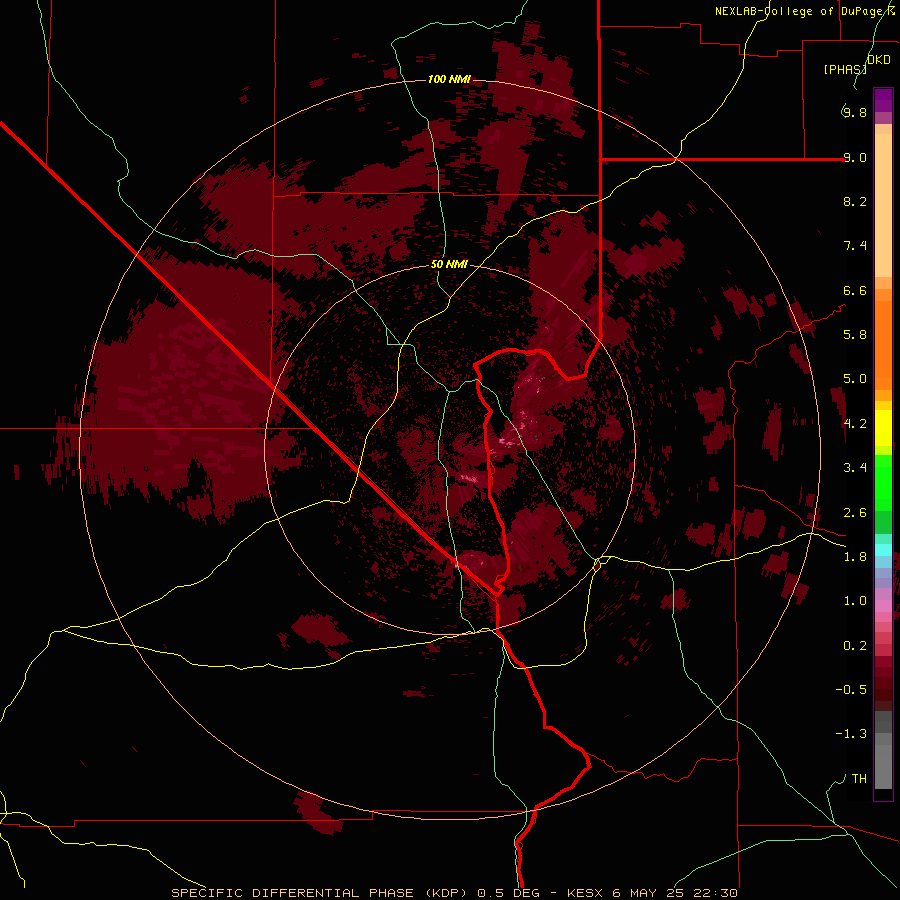Click the -1.3 color scale value
Image resolution: width=900 pixels, height=900 pixels.
click(851, 734)
